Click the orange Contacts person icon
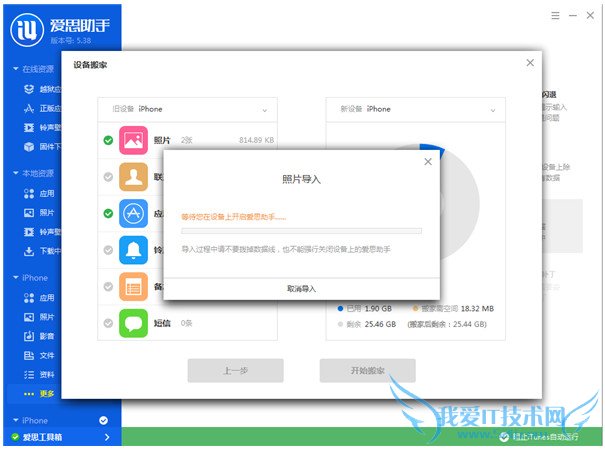605x449 pixels. coord(133,177)
